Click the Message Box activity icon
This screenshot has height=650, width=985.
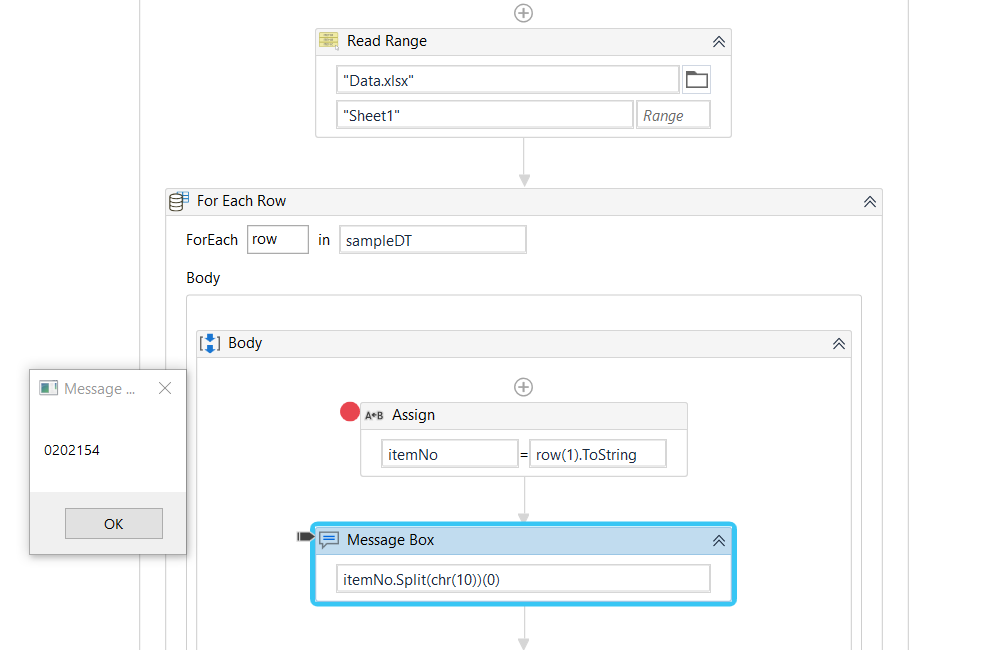coord(329,540)
